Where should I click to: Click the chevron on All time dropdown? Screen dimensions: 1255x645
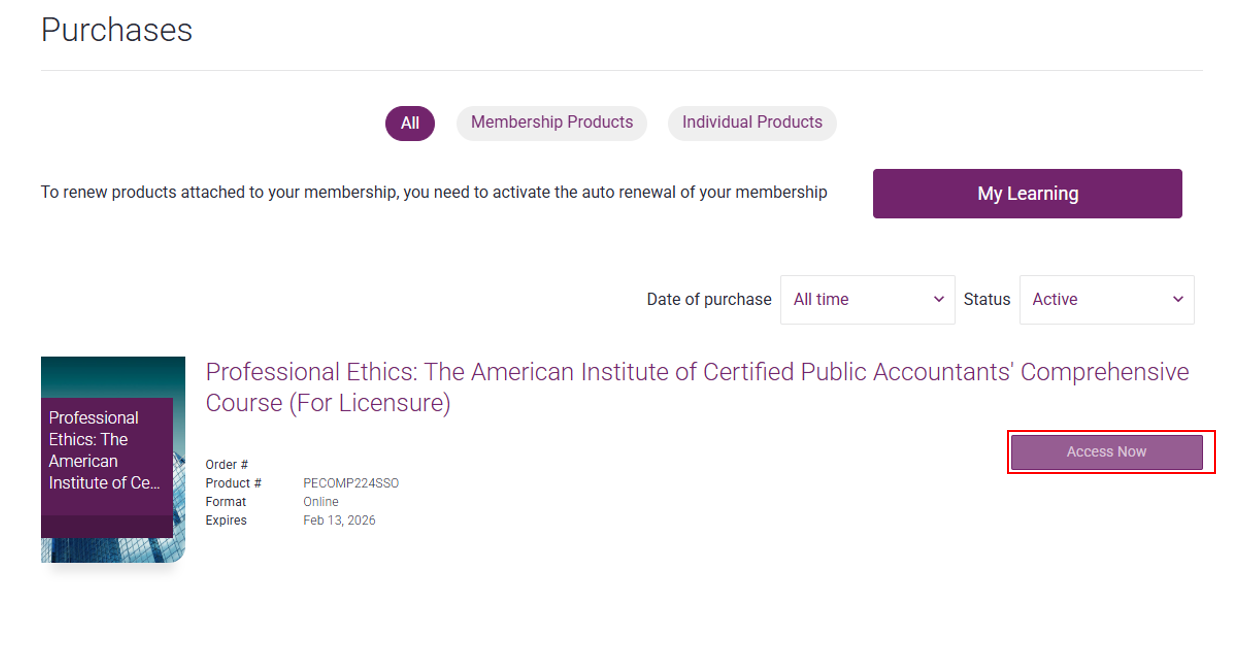click(938, 300)
